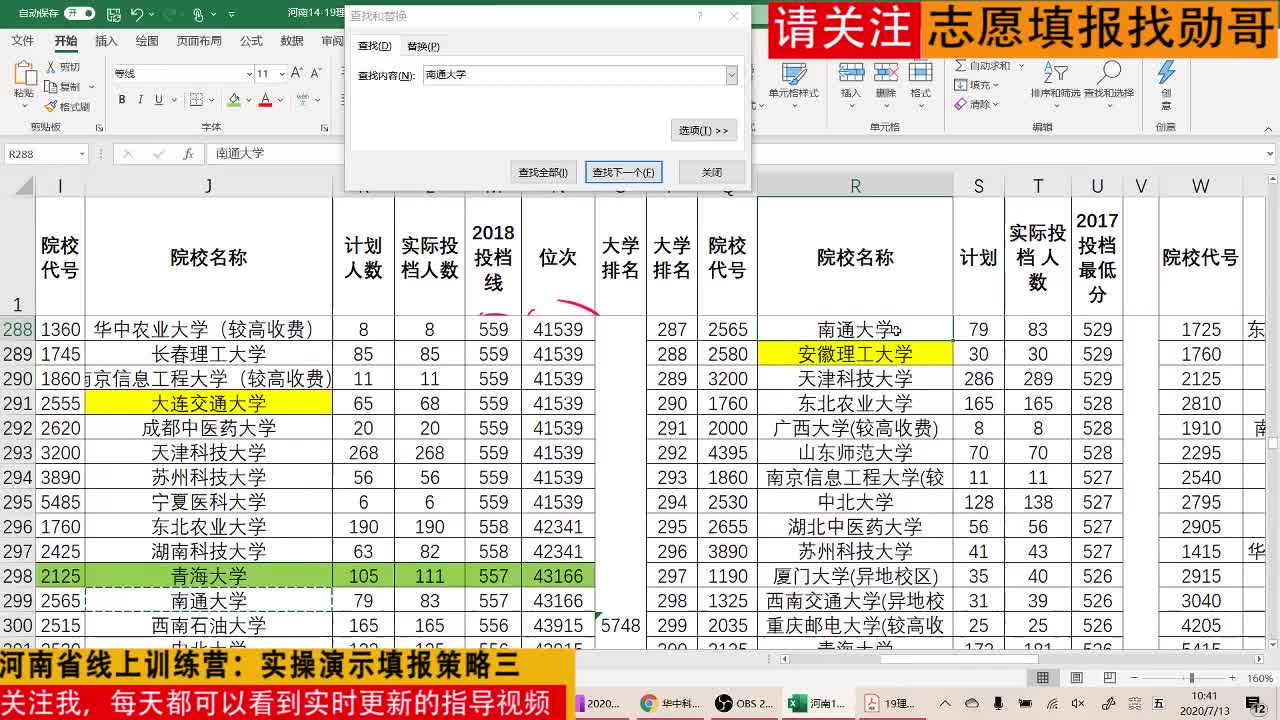Click the 格式刷 format painter icon
Screen dimensions: 1280x720
tap(52, 106)
